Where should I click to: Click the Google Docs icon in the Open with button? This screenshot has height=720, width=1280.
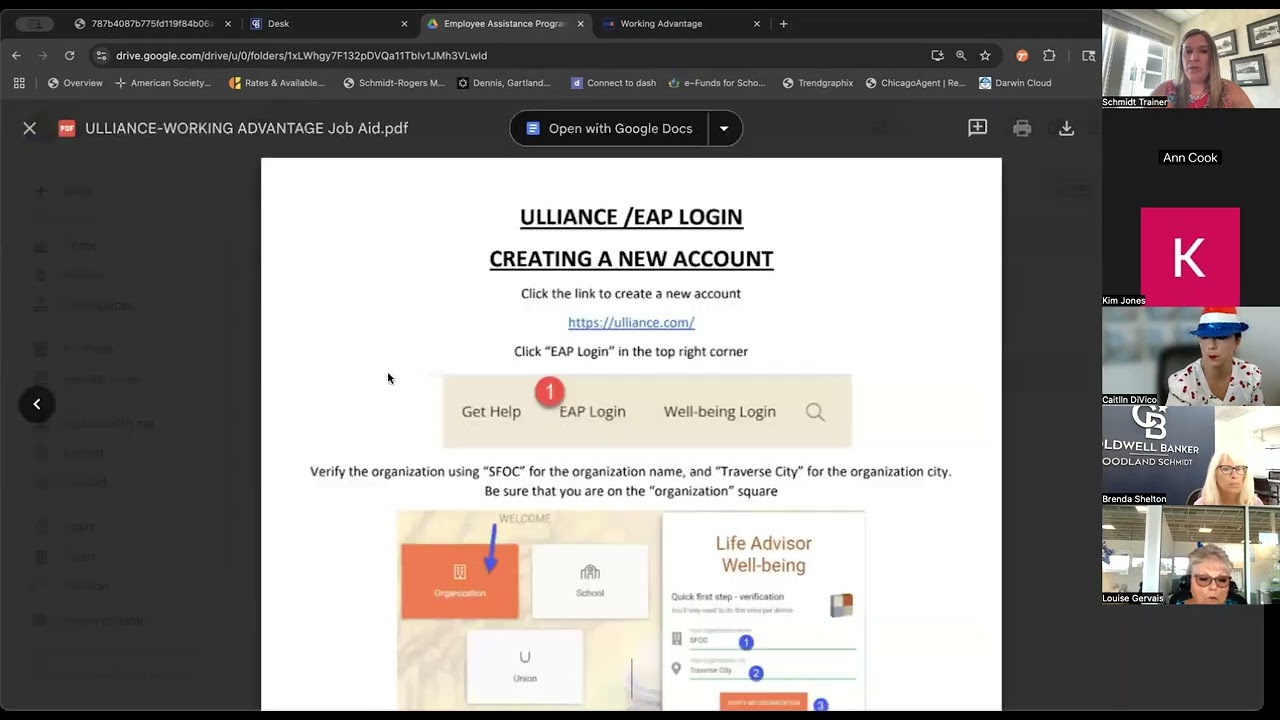click(x=533, y=128)
